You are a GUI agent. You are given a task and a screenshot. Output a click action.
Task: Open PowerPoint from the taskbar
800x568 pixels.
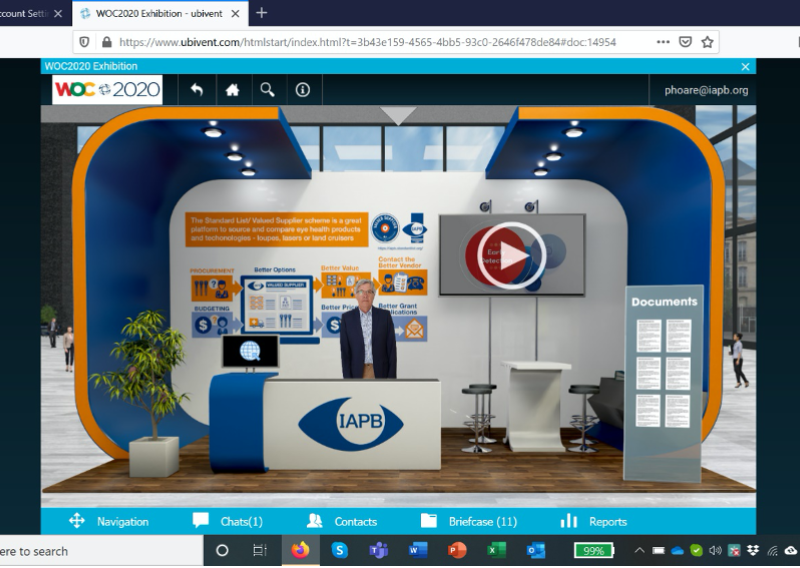pos(457,550)
